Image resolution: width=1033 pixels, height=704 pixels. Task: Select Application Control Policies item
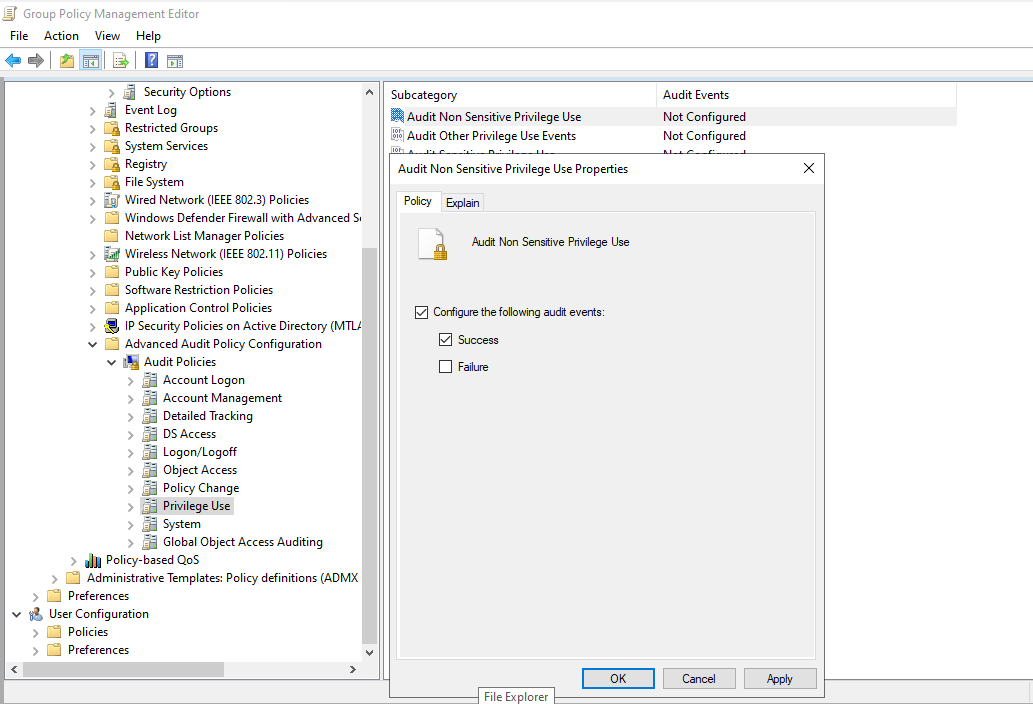click(198, 308)
